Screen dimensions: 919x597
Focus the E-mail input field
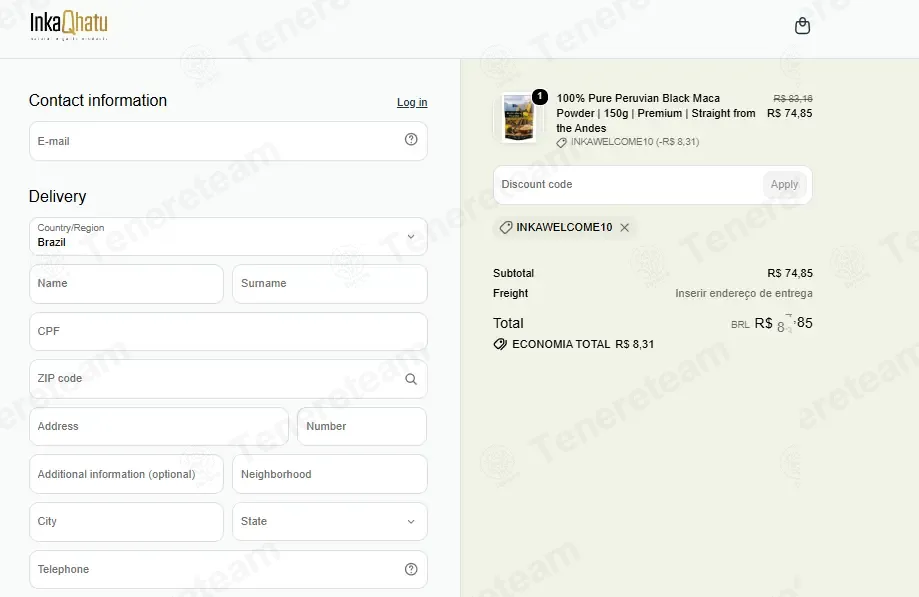[x=228, y=141]
